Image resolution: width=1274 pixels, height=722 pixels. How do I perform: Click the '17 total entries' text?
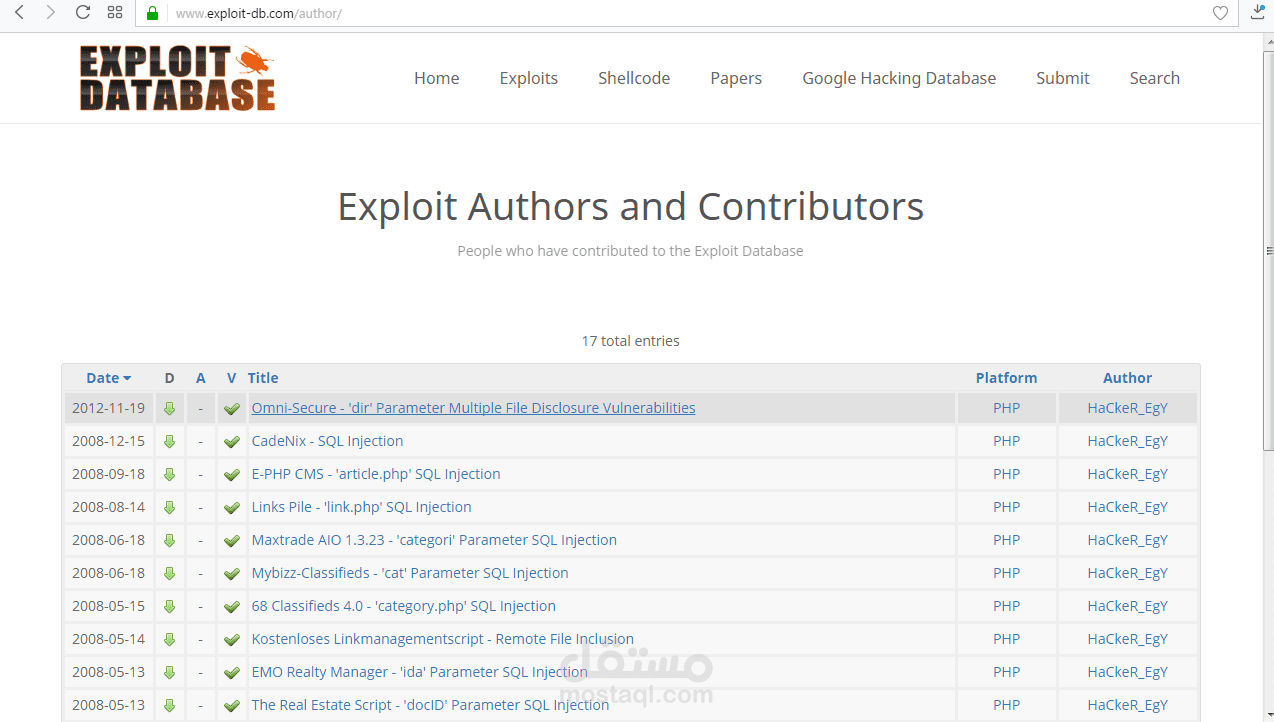coord(630,341)
